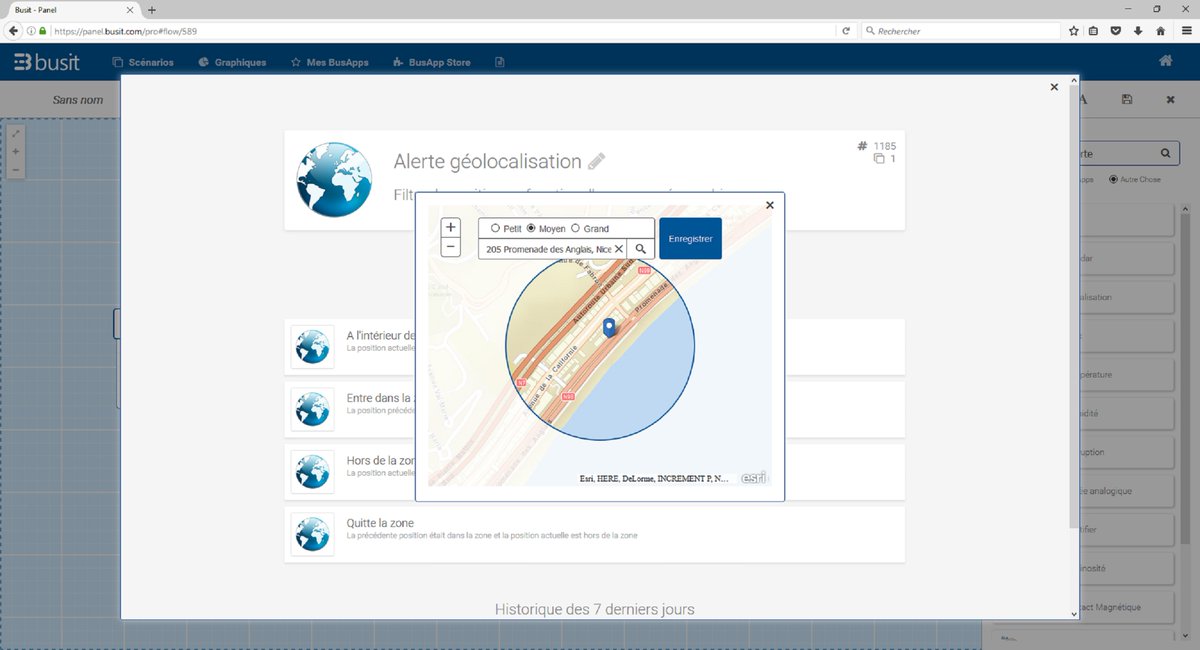Click the browser back button

pyautogui.click(x=14, y=31)
